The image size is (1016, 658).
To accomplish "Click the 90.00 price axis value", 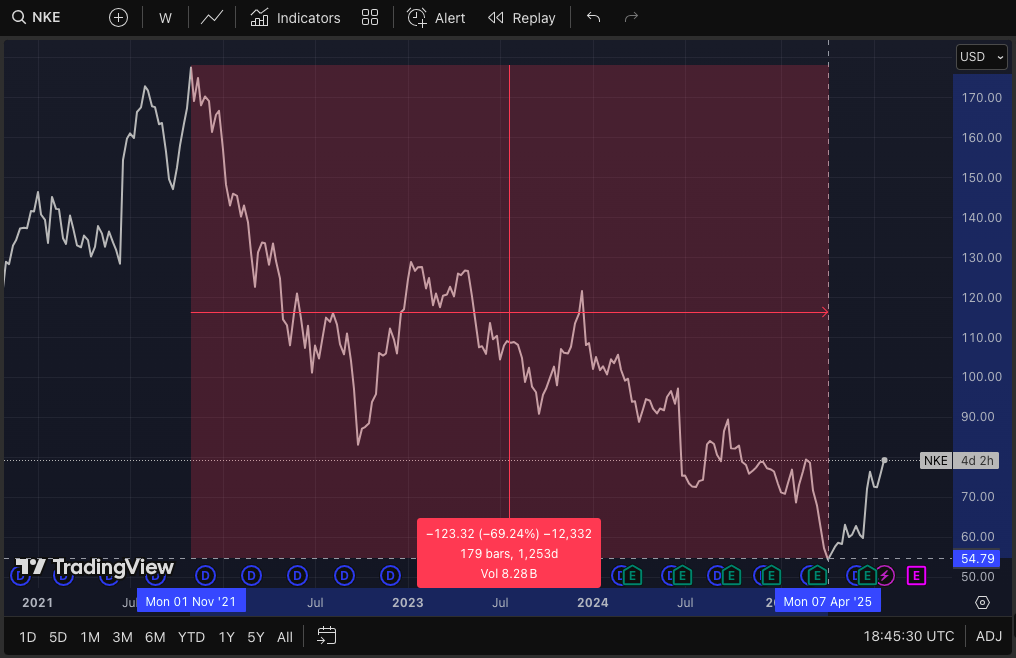I will [978, 417].
